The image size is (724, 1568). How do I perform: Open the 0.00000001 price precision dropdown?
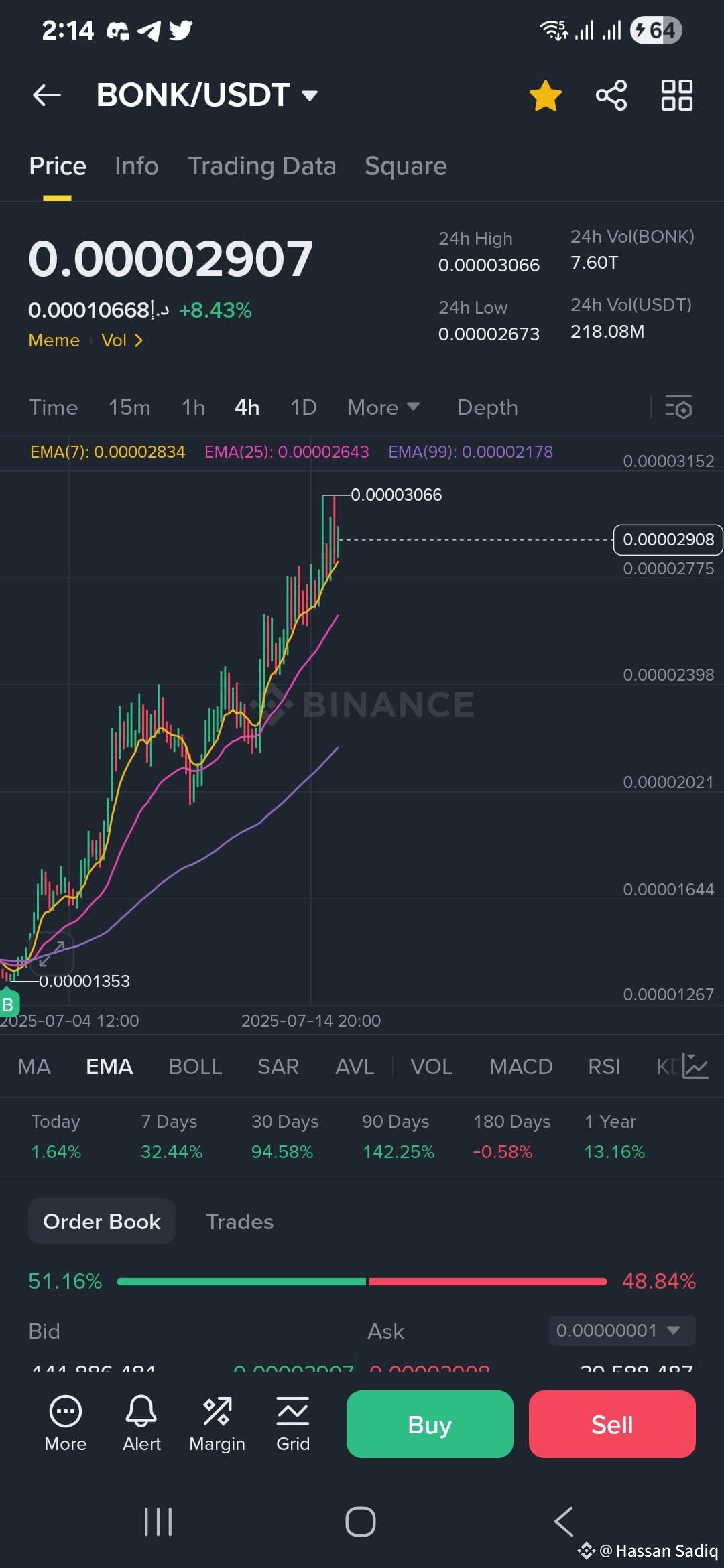[622, 1330]
